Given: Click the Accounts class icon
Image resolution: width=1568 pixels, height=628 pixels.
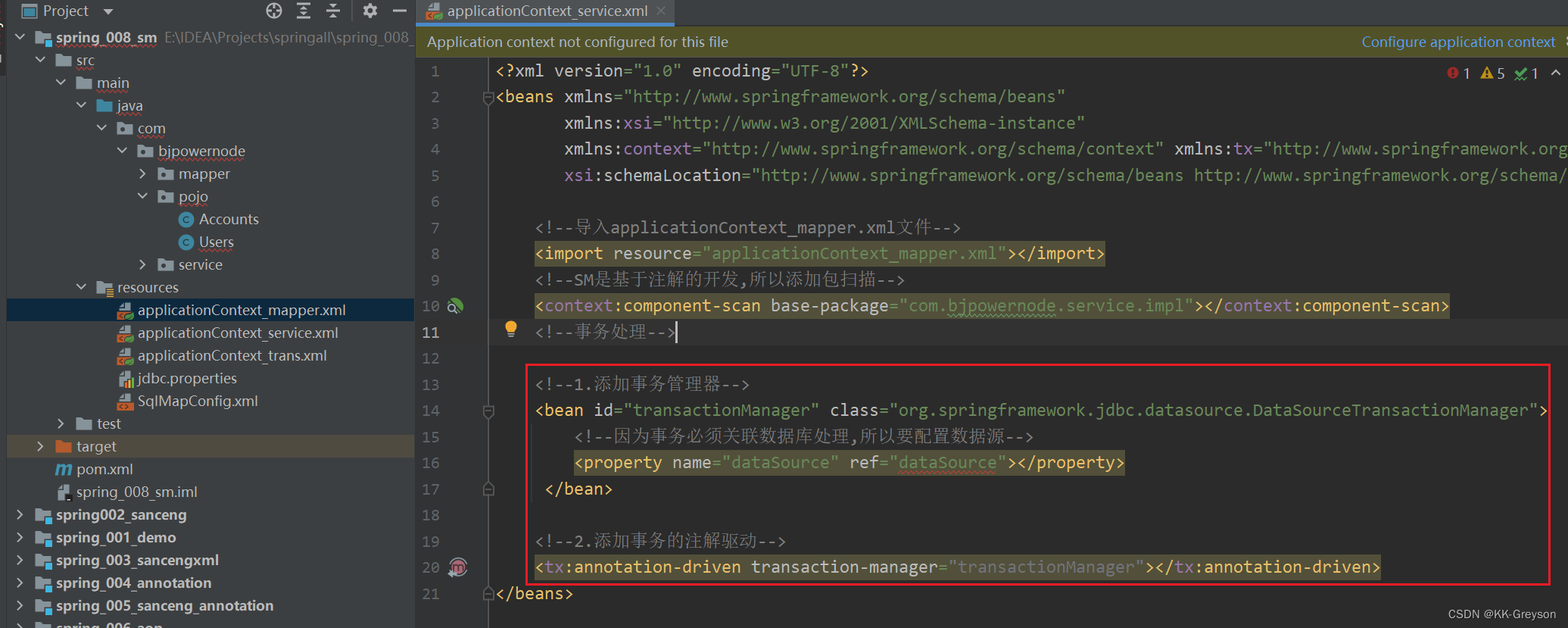Looking at the screenshot, I should click(x=186, y=220).
